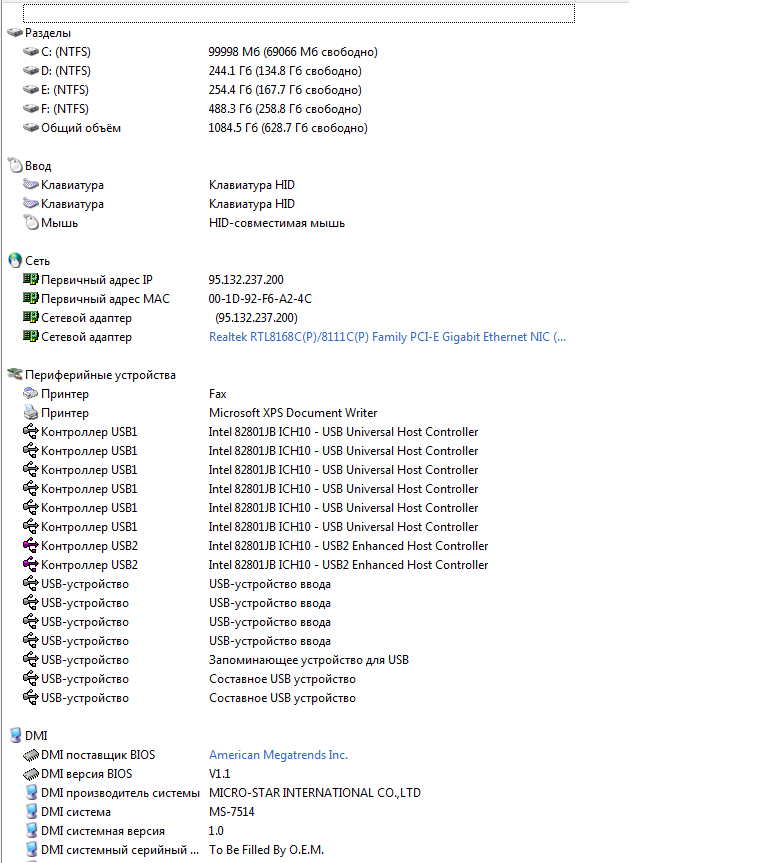Click the Microsoft XPS Document Writer printer icon
This screenshot has width=768, height=863.
click(31, 412)
